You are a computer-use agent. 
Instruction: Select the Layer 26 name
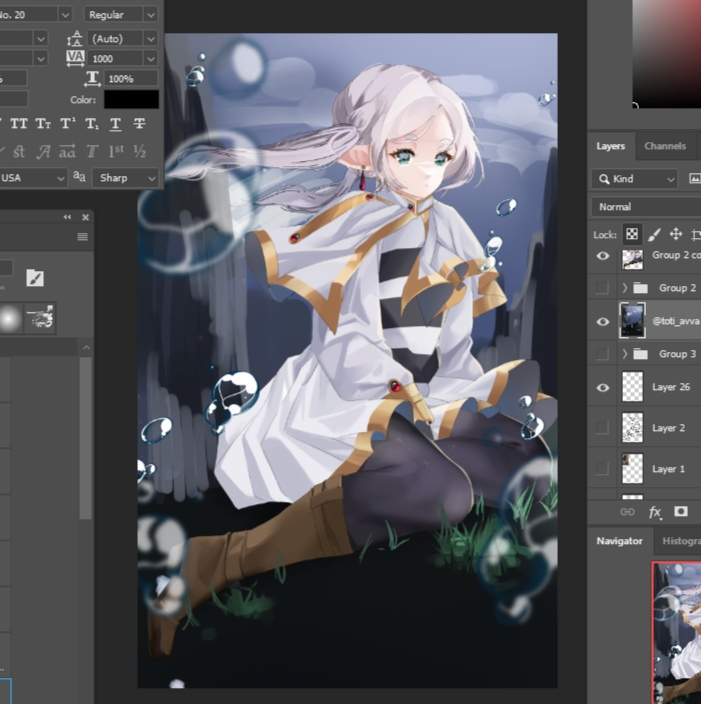click(x=671, y=387)
